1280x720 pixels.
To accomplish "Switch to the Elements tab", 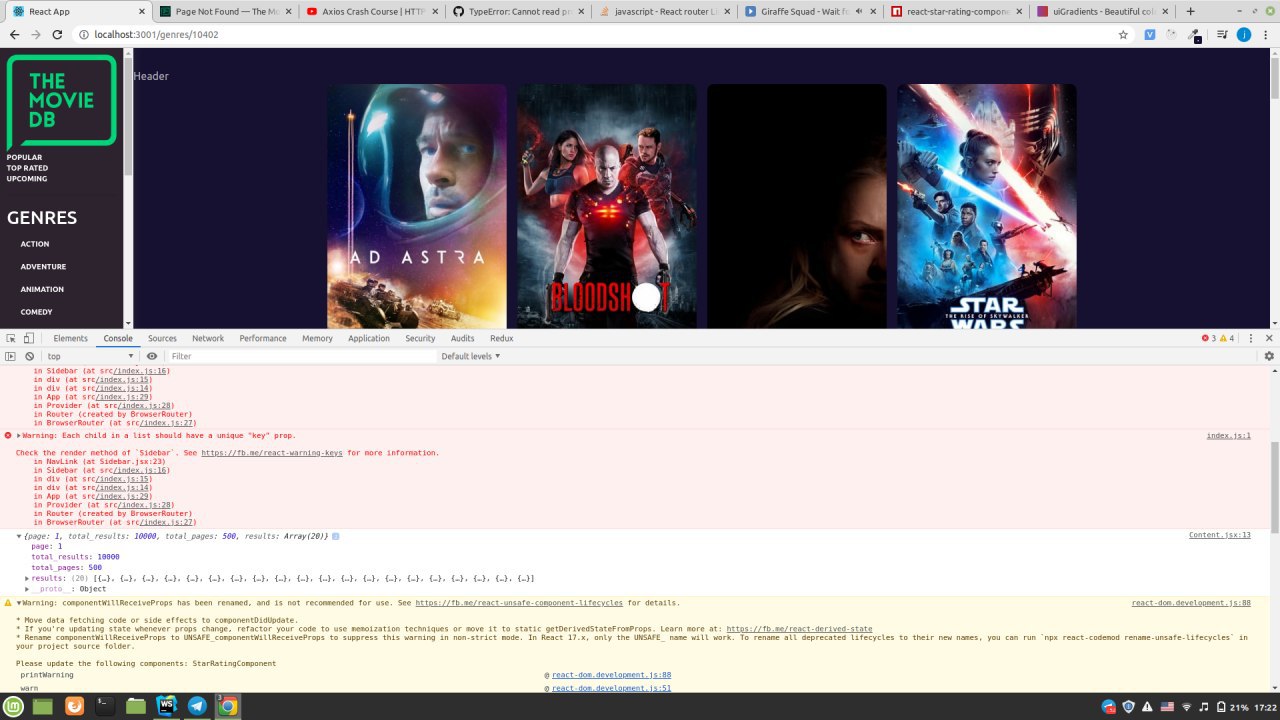I will coord(70,338).
